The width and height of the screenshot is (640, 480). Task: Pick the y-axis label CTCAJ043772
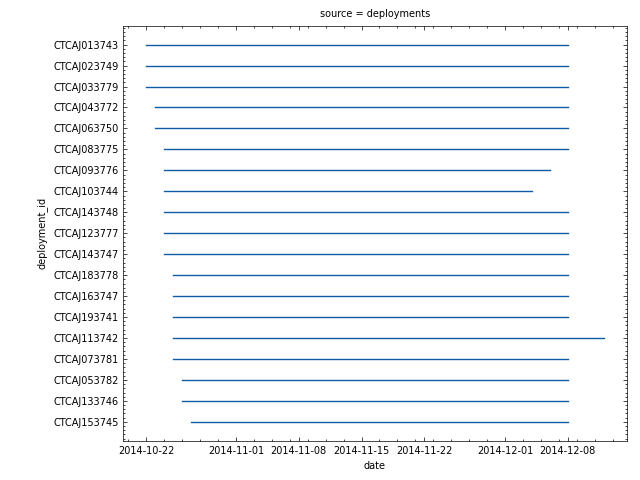click(x=86, y=107)
